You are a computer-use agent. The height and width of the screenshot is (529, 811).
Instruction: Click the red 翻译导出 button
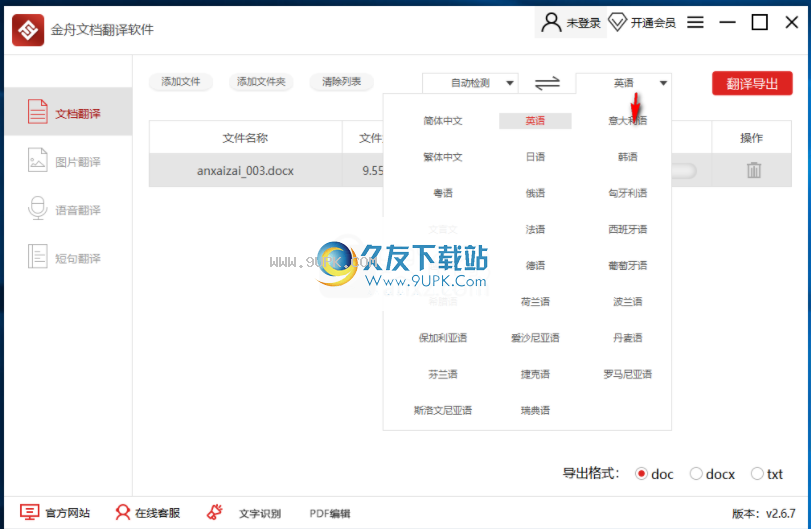coord(752,83)
